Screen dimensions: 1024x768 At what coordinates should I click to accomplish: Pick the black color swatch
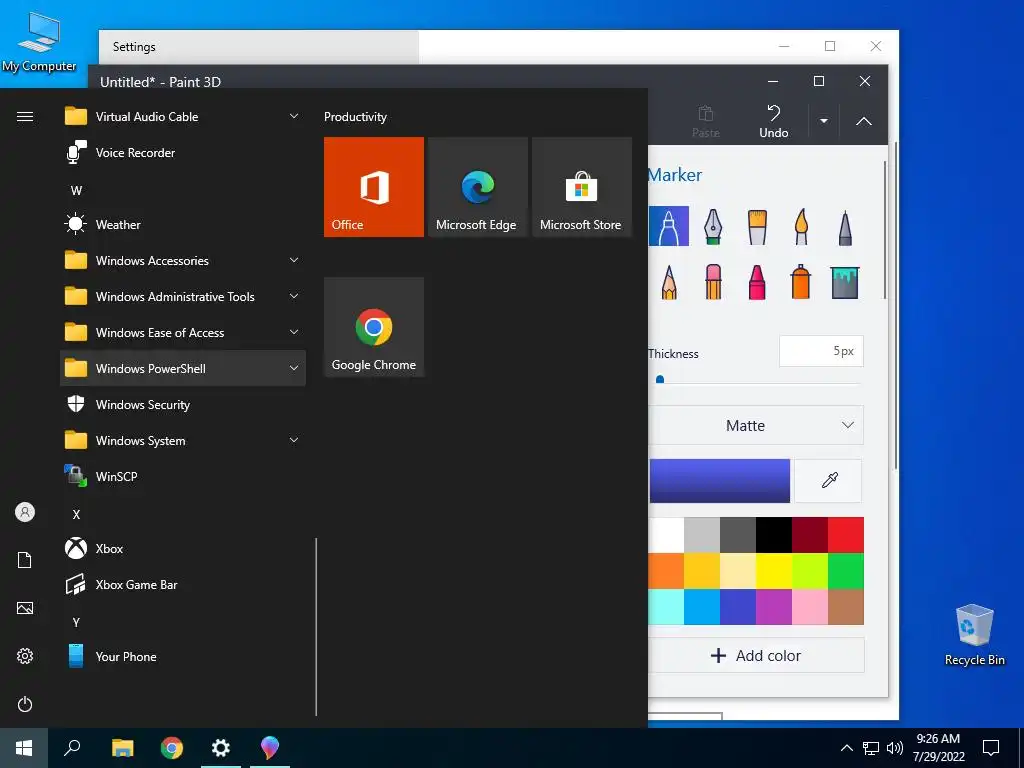[x=774, y=535]
